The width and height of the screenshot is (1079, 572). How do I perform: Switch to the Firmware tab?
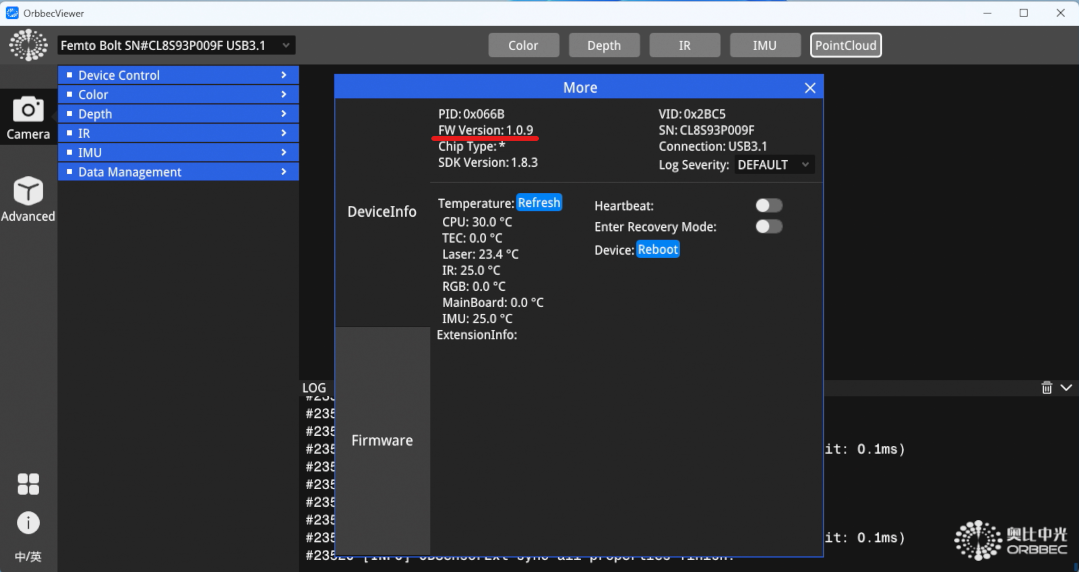[382, 440]
